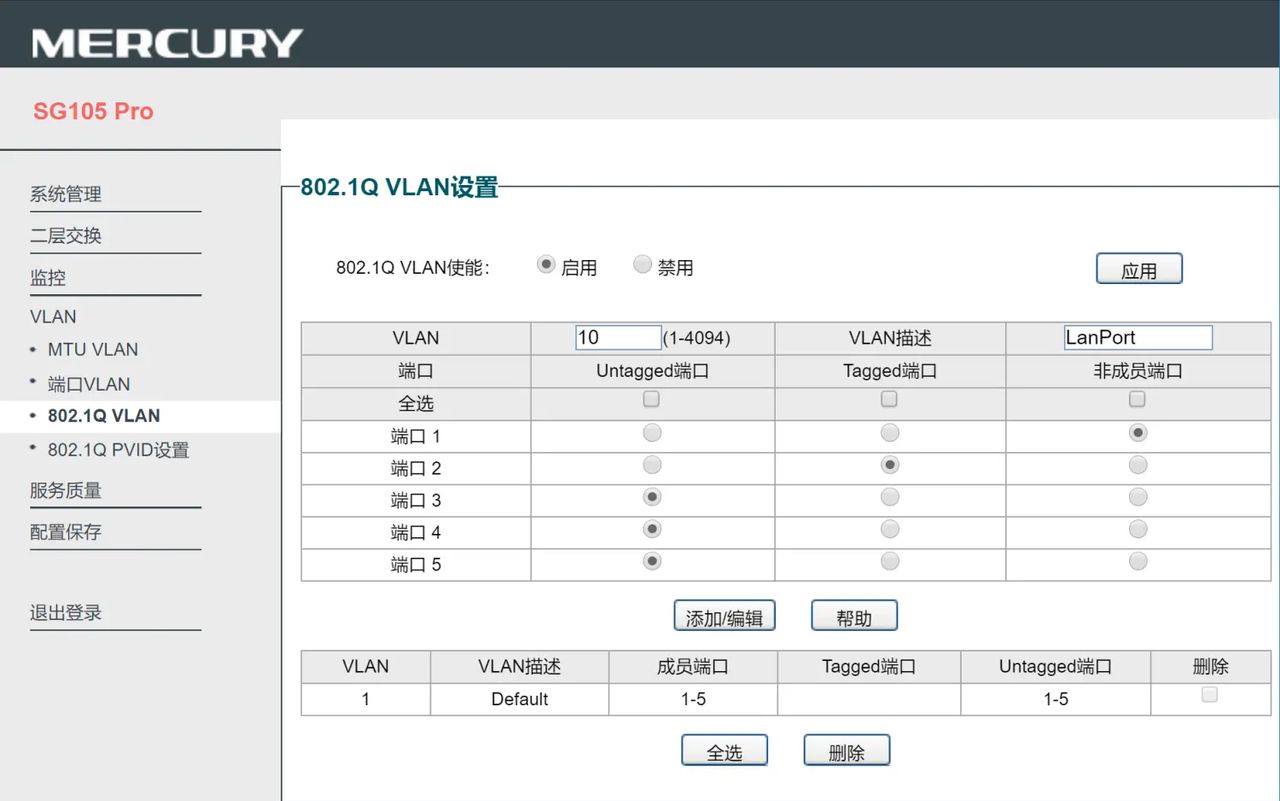Set 端口 4 as non-member

click(x=1138, y=529)
